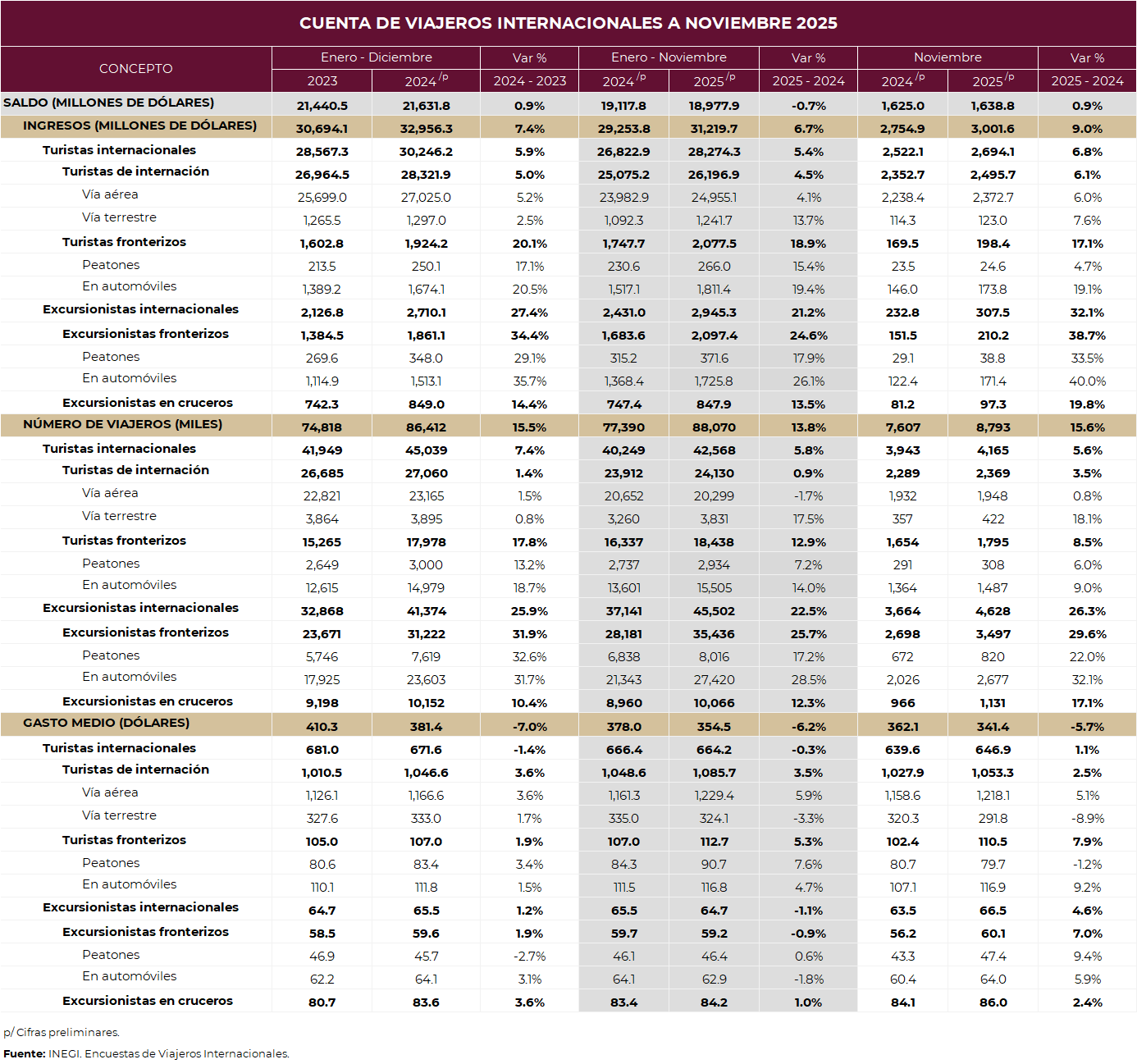Select the November 2025 ingresos value 3,001.6

(x=993, y=129)
